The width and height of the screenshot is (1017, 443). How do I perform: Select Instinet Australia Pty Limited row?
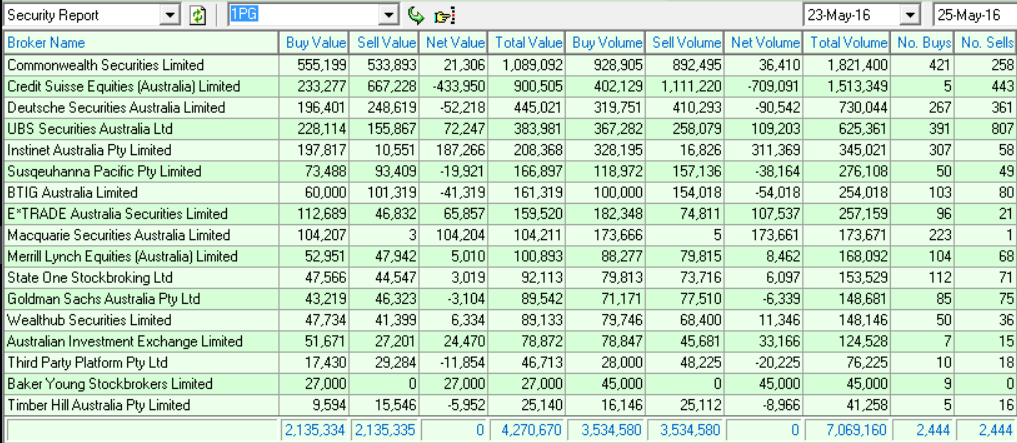point(508,150)
